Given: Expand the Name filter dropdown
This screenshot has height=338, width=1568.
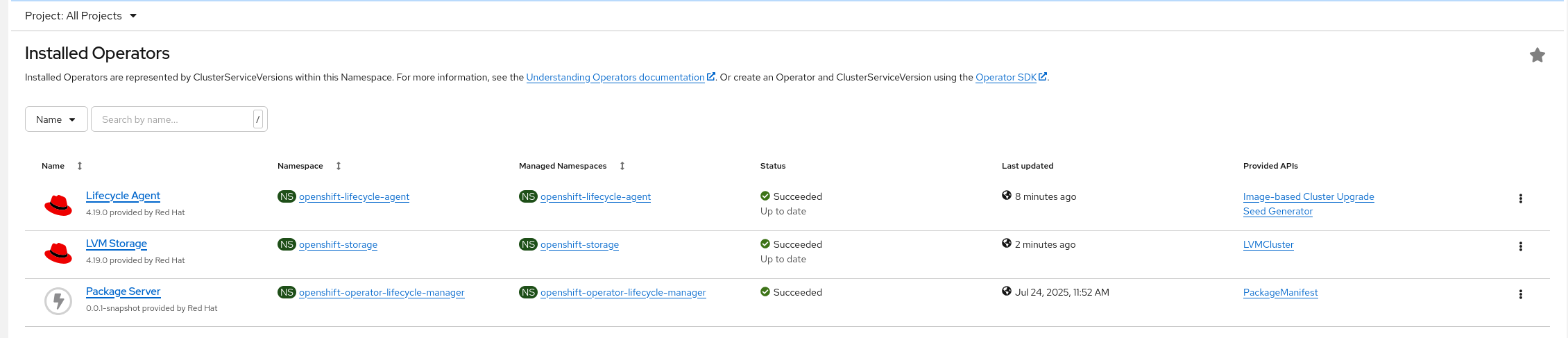Looking at the screenshot, I should (x=56, y=119).
